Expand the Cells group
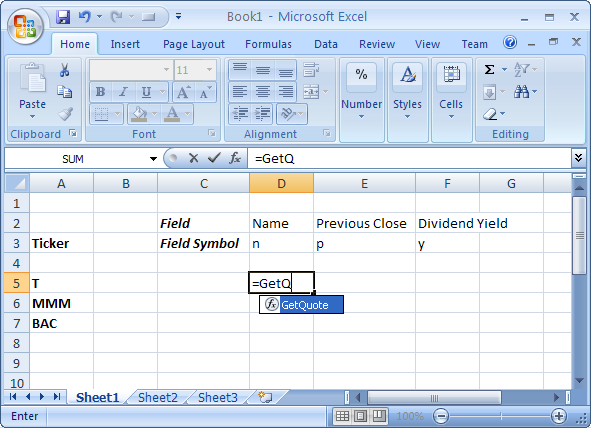The image size is (591, 428). click(451, 100)
